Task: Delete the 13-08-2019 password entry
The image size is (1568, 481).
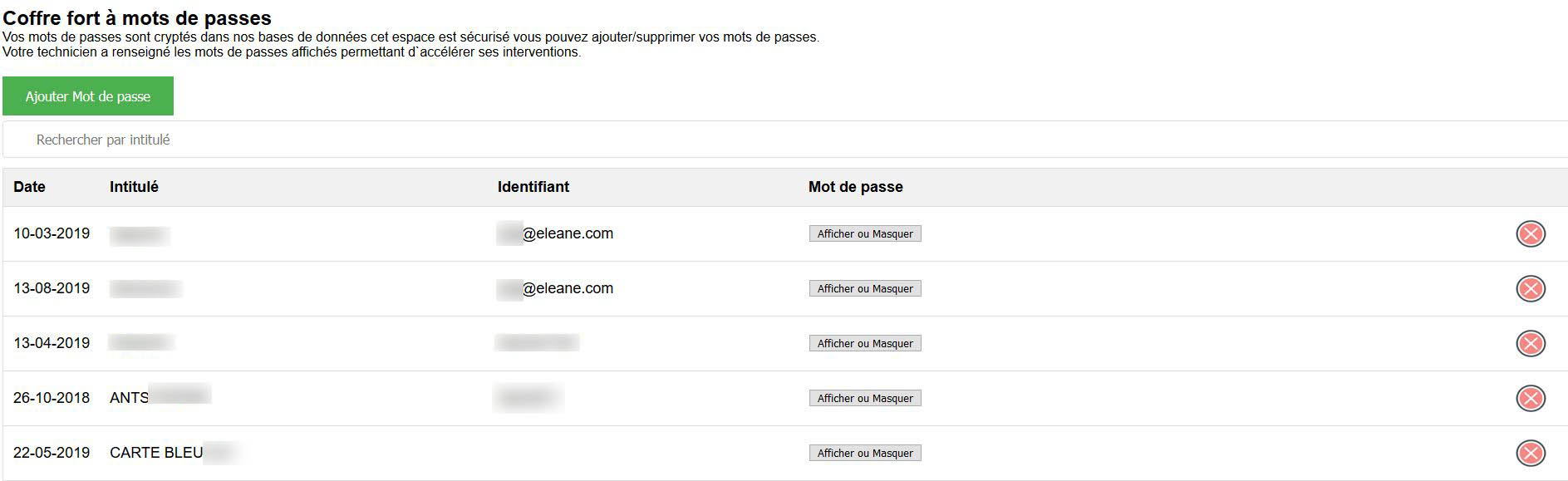Action: point(1530,289)
